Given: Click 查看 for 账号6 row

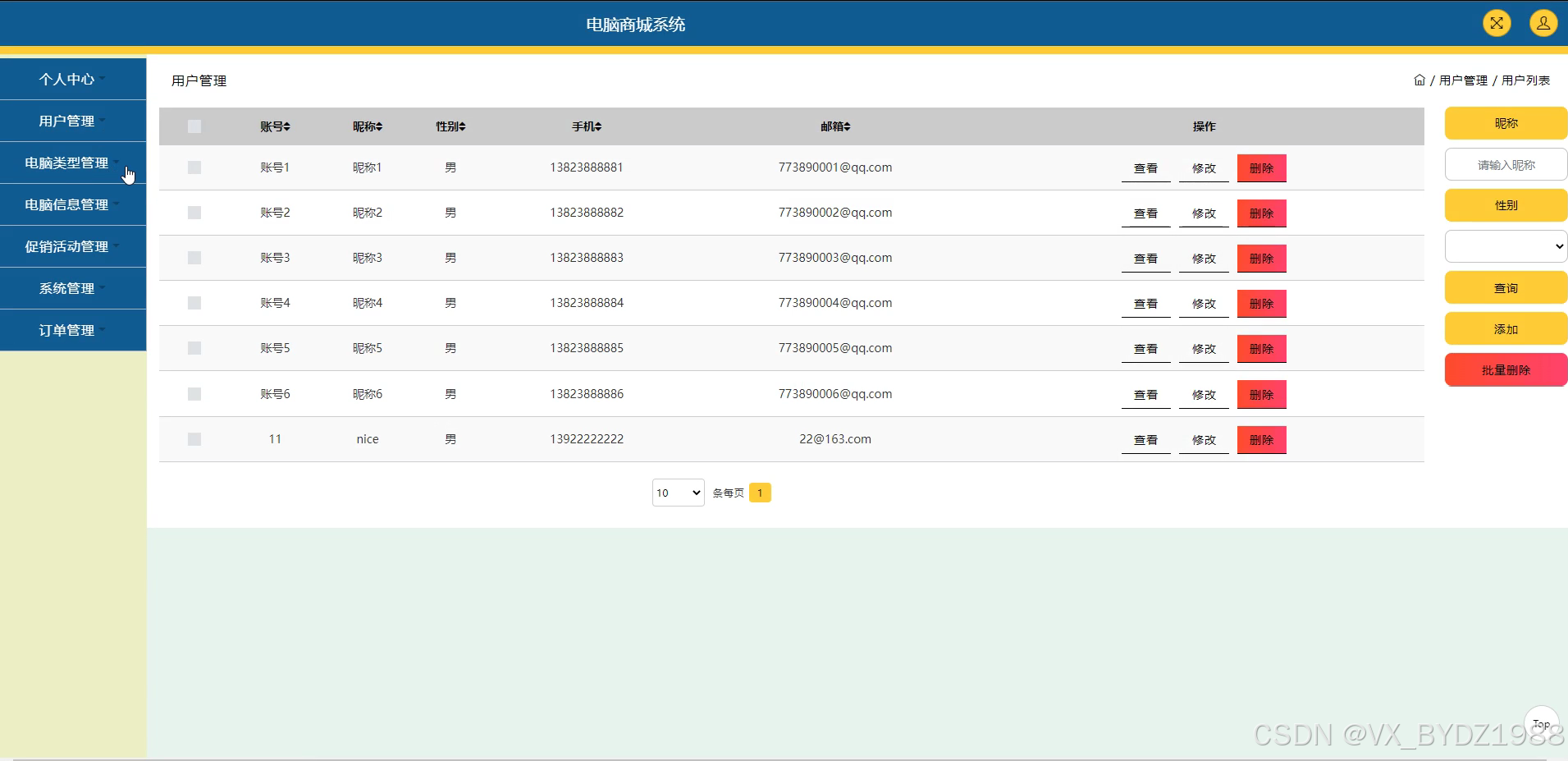Looking at the screenshot, I should 1145,395.
